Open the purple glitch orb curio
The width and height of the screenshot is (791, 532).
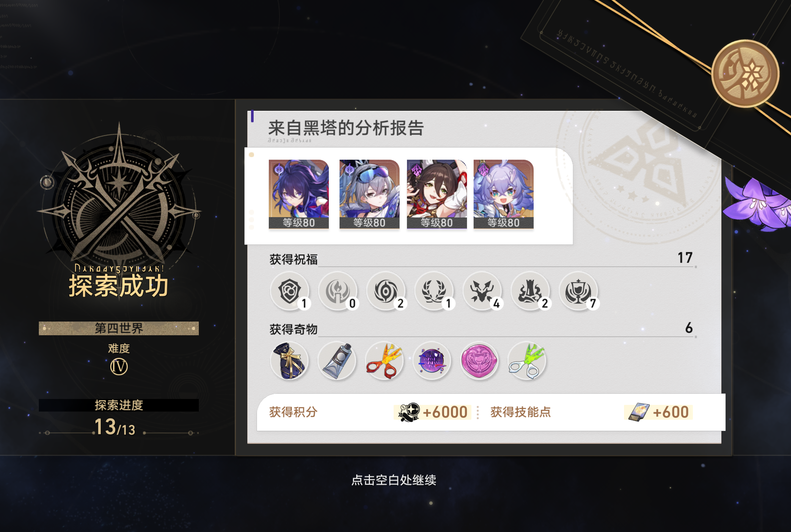click(x=432, y=361)
